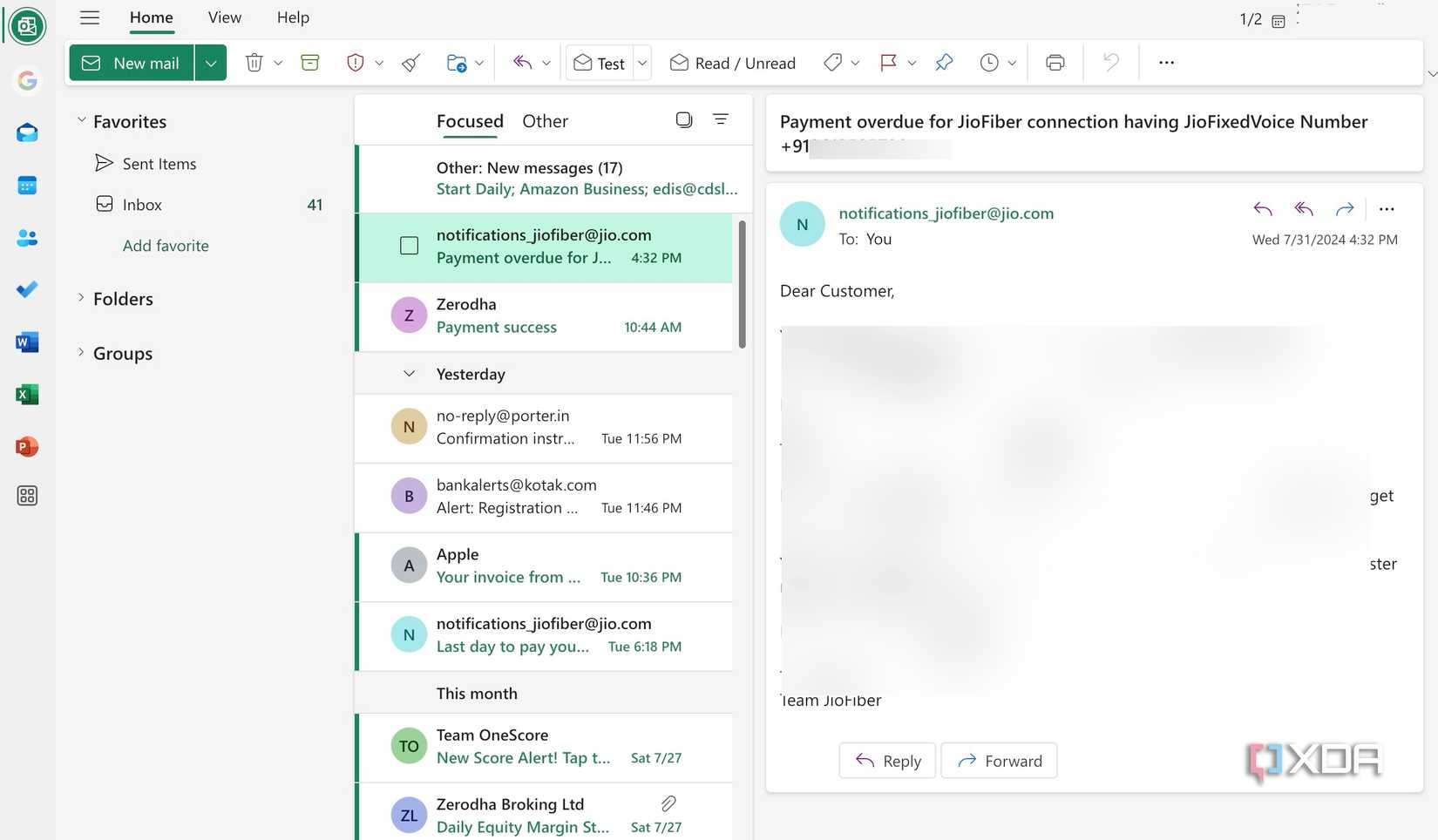Expand the Delete options dropdown
Viewport: 1438px width, 840px height.
278,63
